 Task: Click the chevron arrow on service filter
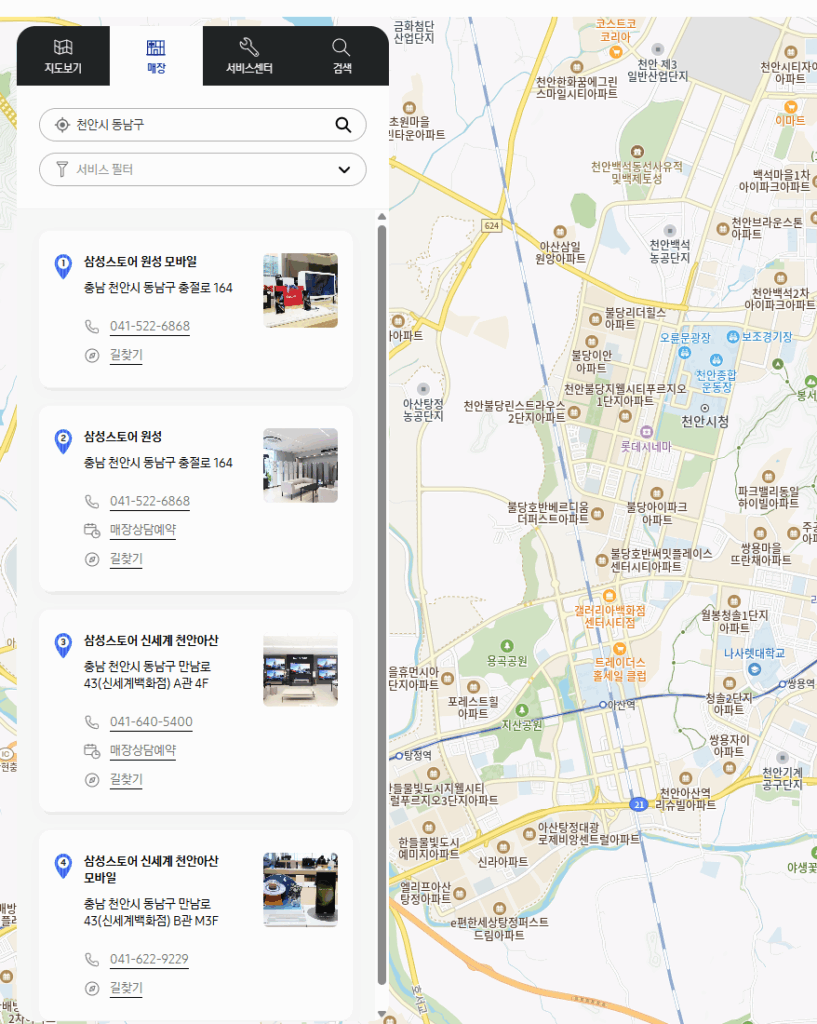(344, 169)
